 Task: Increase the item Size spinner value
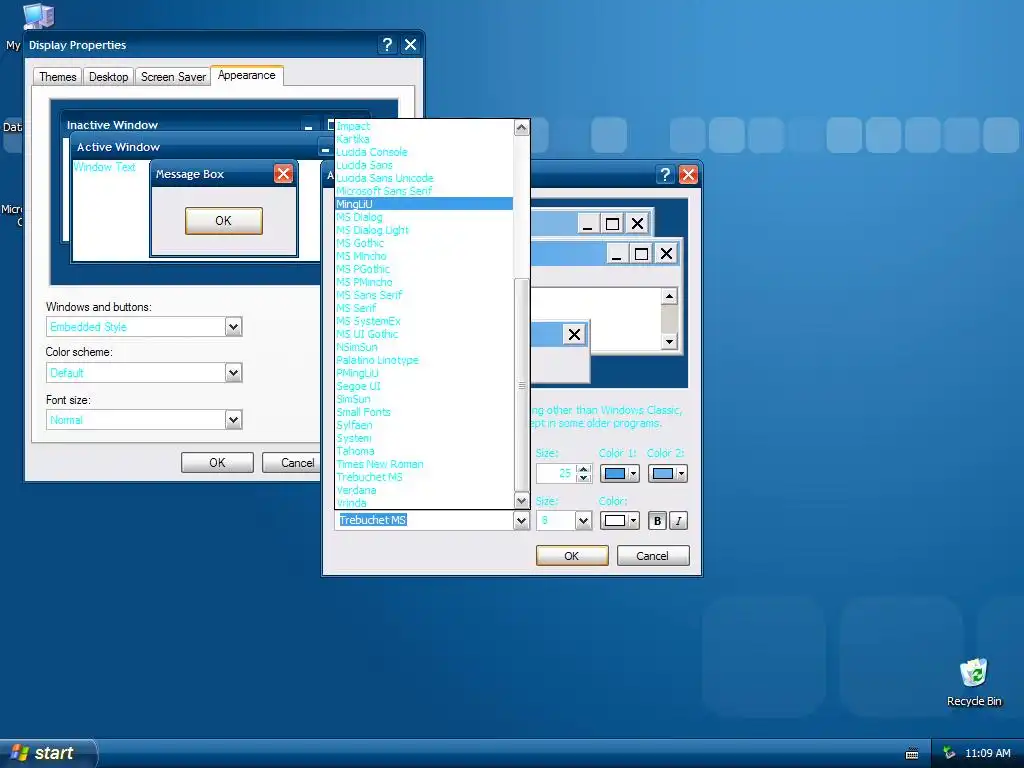pos(584,469)
